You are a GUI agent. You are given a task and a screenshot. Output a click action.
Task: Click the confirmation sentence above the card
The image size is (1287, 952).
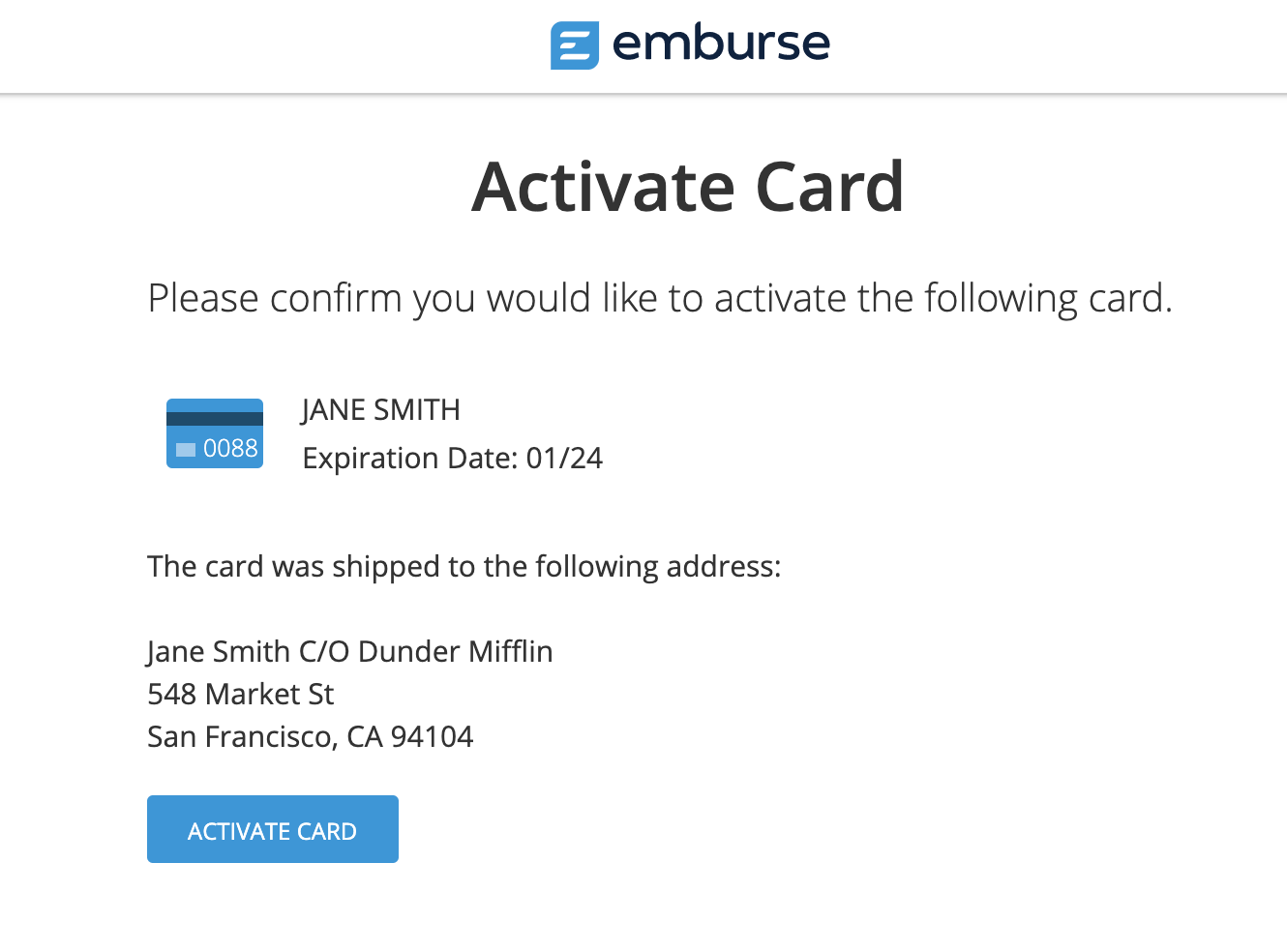pyautogui.click(x=659, y=298)
